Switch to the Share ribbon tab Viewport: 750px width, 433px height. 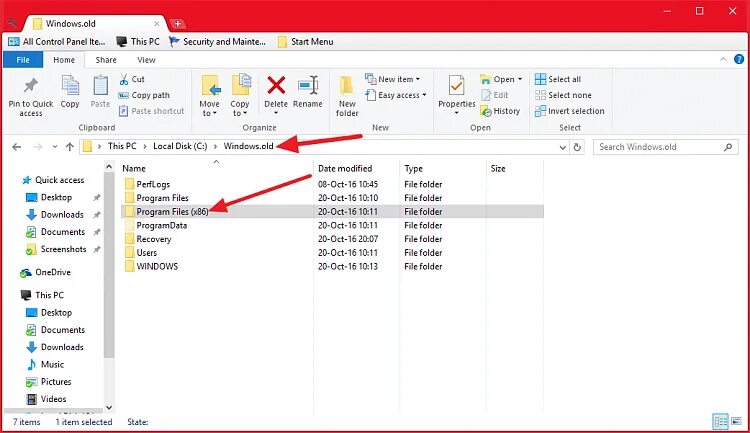pyautogui.click(x=106, y=60)
